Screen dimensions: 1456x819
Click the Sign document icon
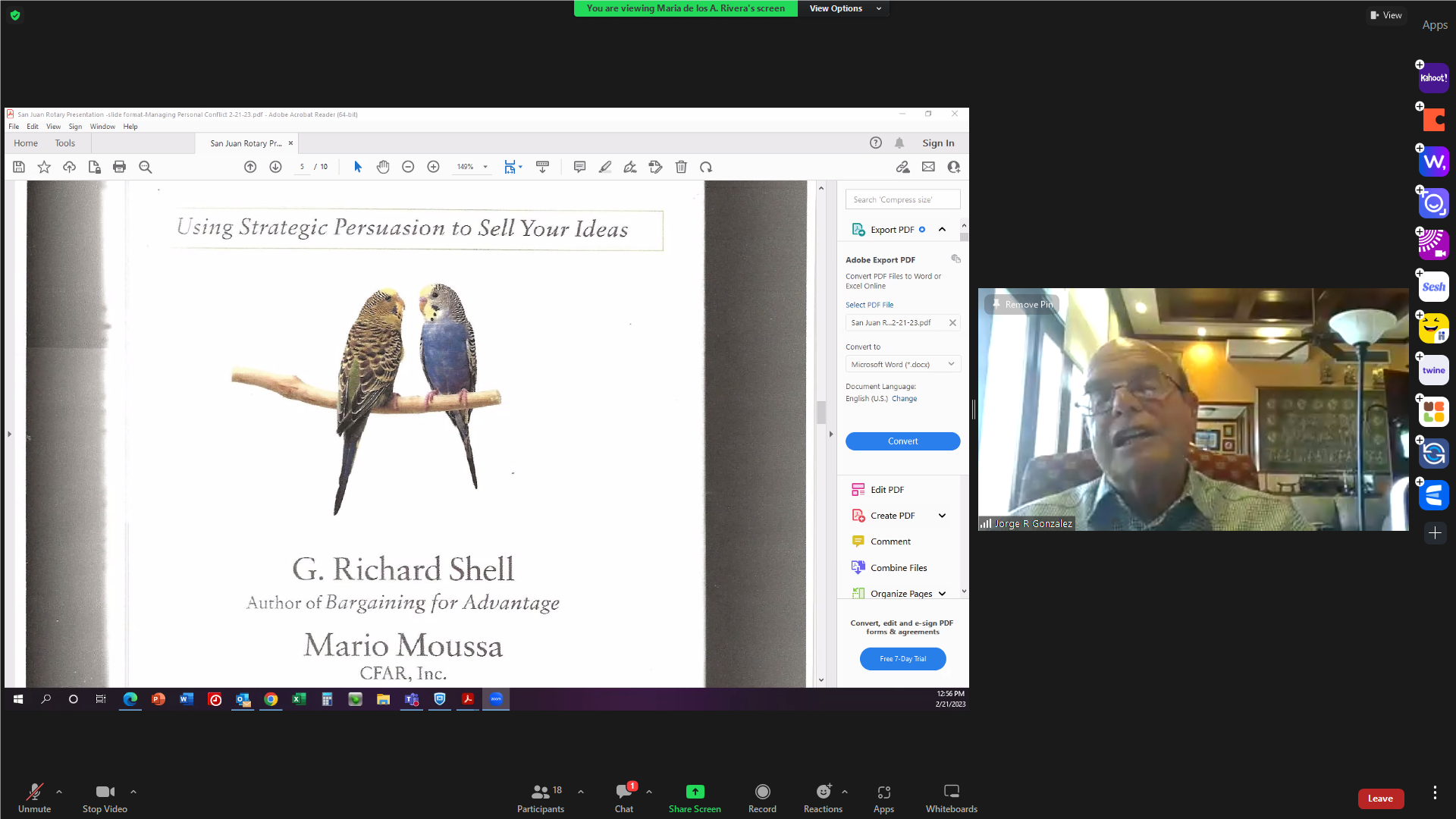coord(630,167)
